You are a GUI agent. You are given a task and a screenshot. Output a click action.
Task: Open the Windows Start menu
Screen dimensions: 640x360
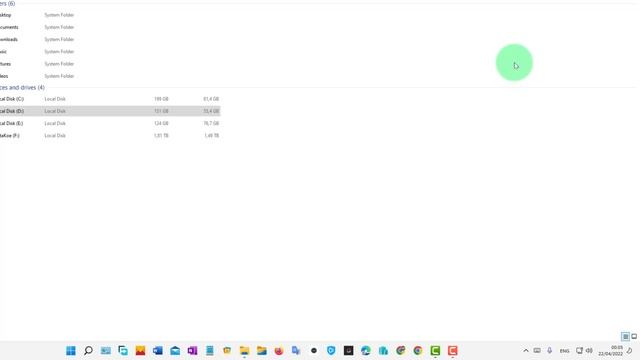71,351
